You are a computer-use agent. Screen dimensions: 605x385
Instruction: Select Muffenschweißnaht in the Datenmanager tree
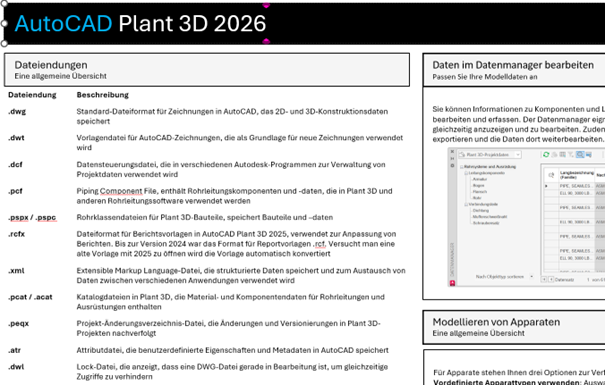[x=490, y=216]
